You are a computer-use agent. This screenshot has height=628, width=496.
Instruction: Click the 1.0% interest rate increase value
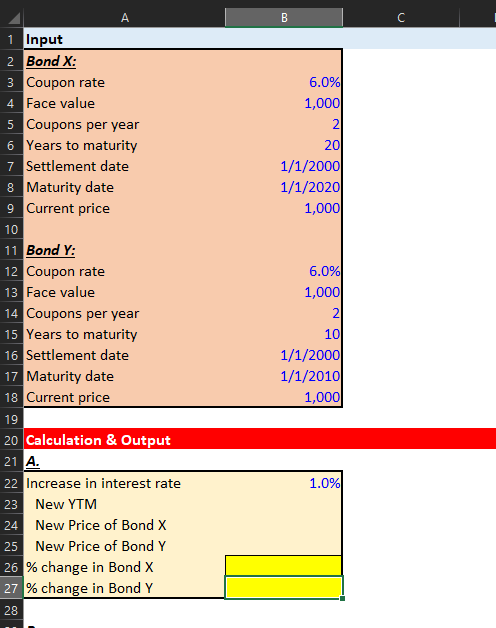[x=324, y=483]
